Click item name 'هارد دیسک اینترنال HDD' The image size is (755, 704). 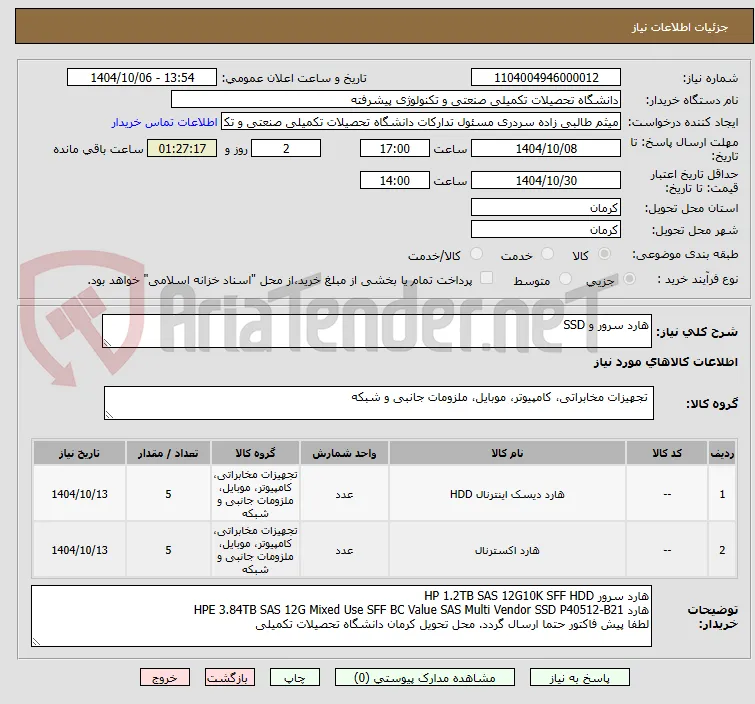(x=507, y=494)
